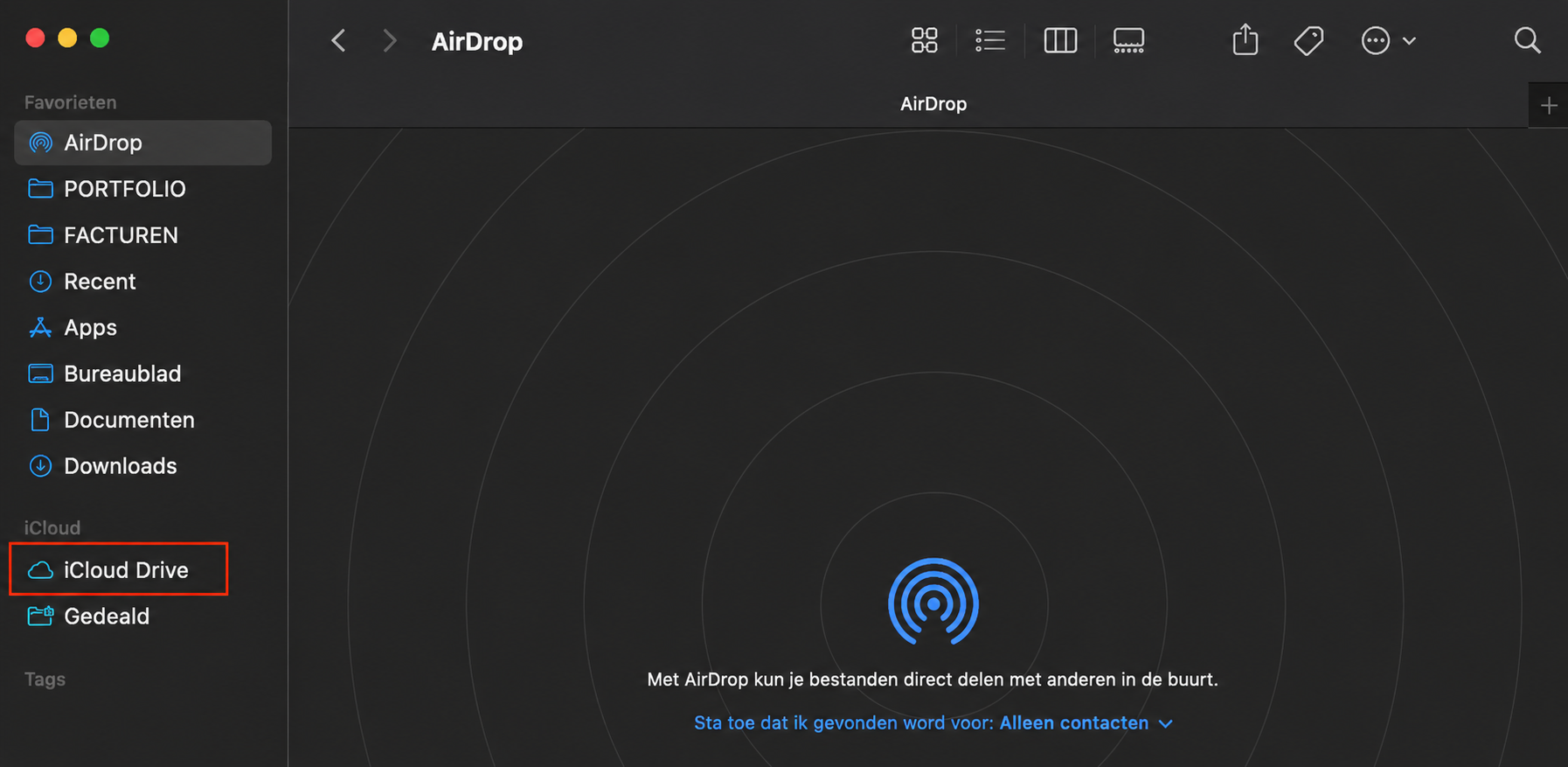
Task: Open the Share toolbar button
Action: coord(1245,40)
